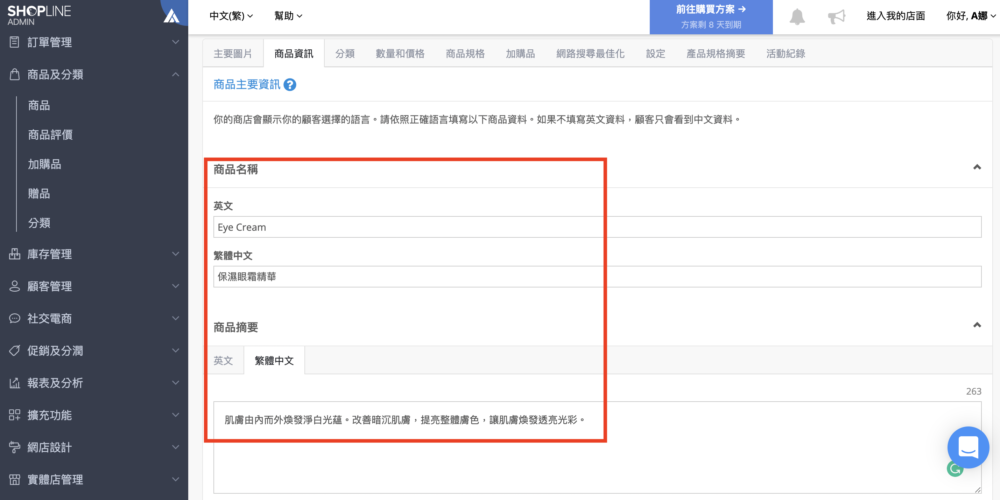Collapse the 商品名稱 section arrow
The height and width of the screenshot is (500, 1000).
click(x=977, y=168)
